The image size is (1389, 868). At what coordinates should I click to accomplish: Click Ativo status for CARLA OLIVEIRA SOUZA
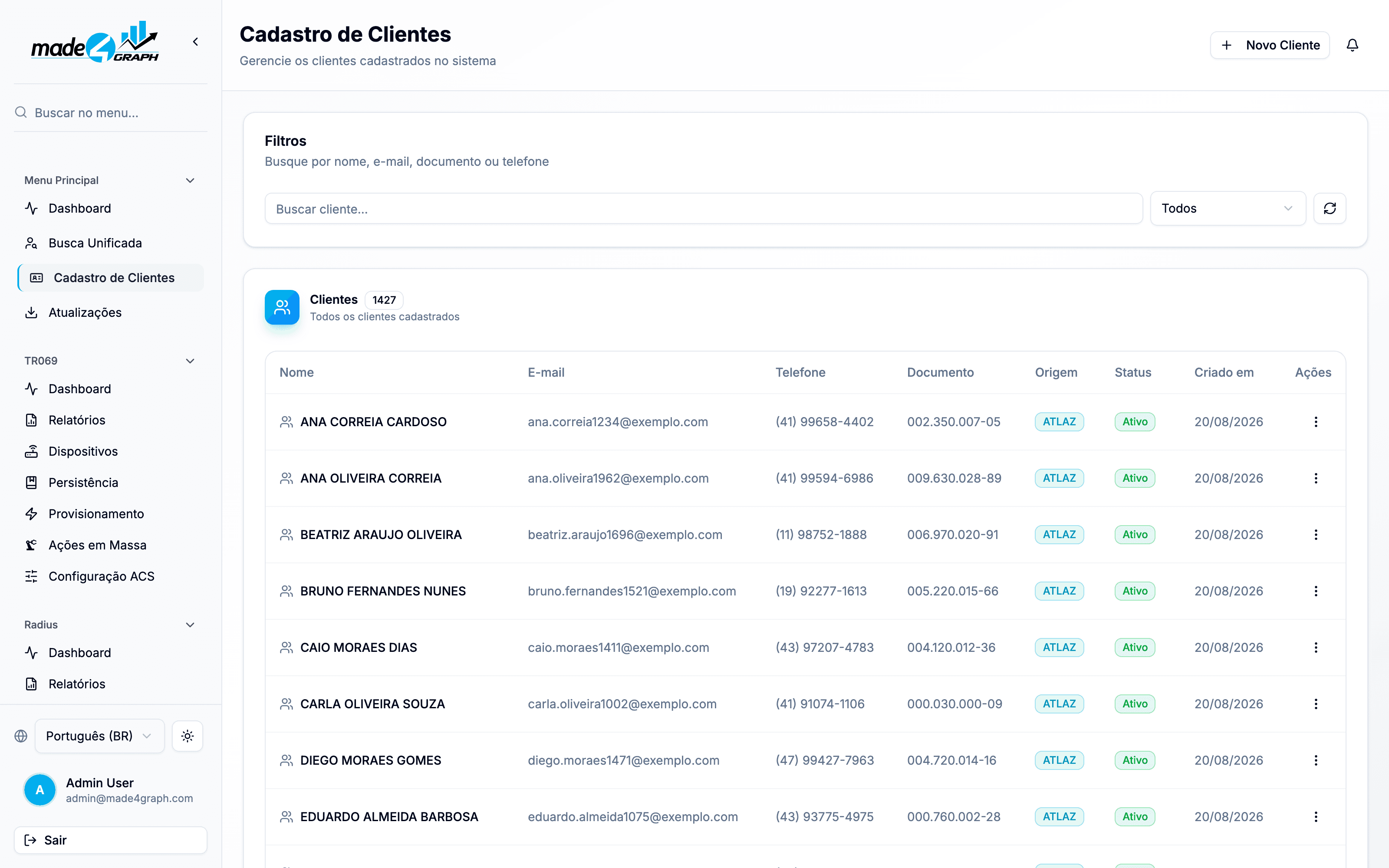(x=1135, y=704)
